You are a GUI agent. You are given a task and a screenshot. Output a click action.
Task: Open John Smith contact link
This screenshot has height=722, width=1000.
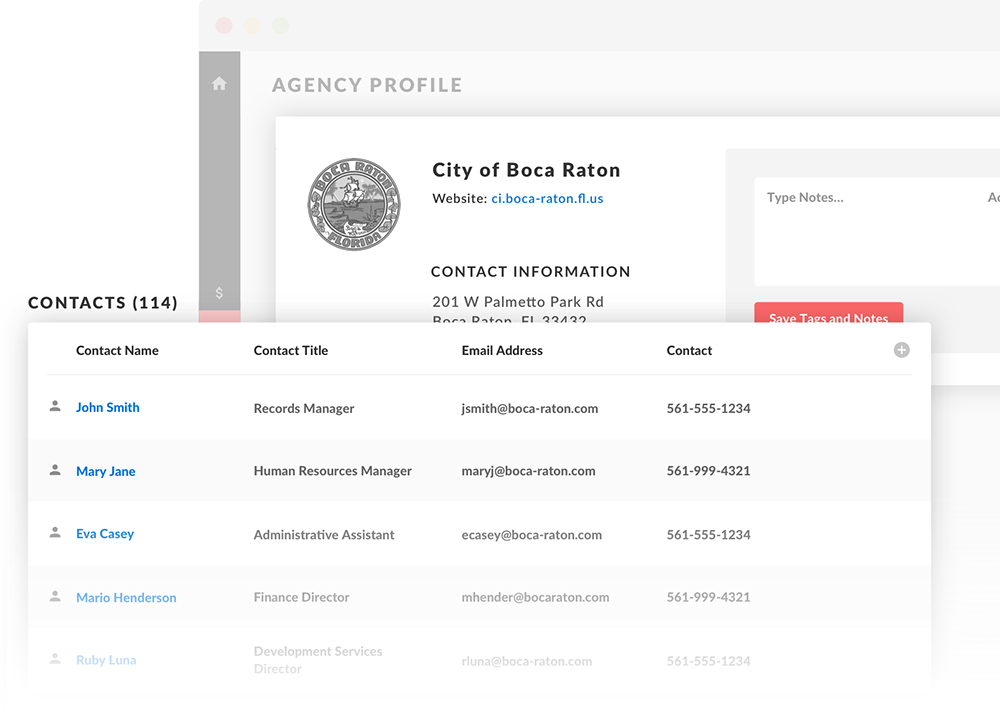(x=108, y=408)
